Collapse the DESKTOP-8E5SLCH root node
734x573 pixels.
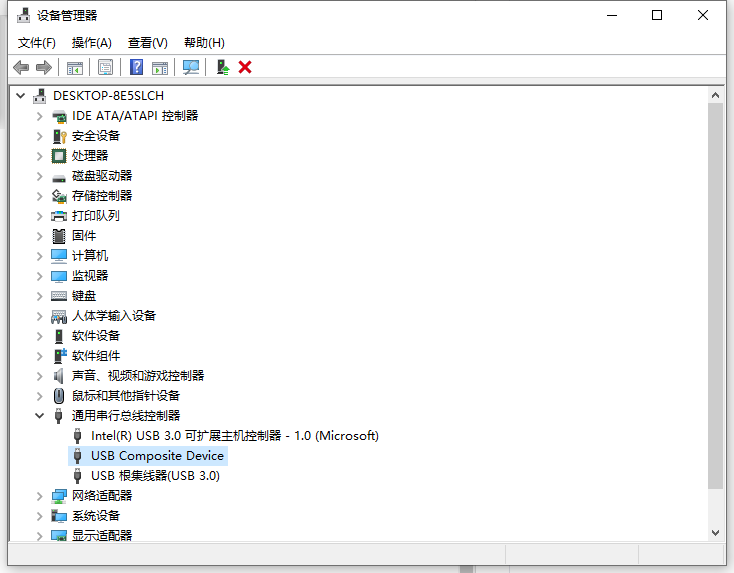(x=21, y=95)
